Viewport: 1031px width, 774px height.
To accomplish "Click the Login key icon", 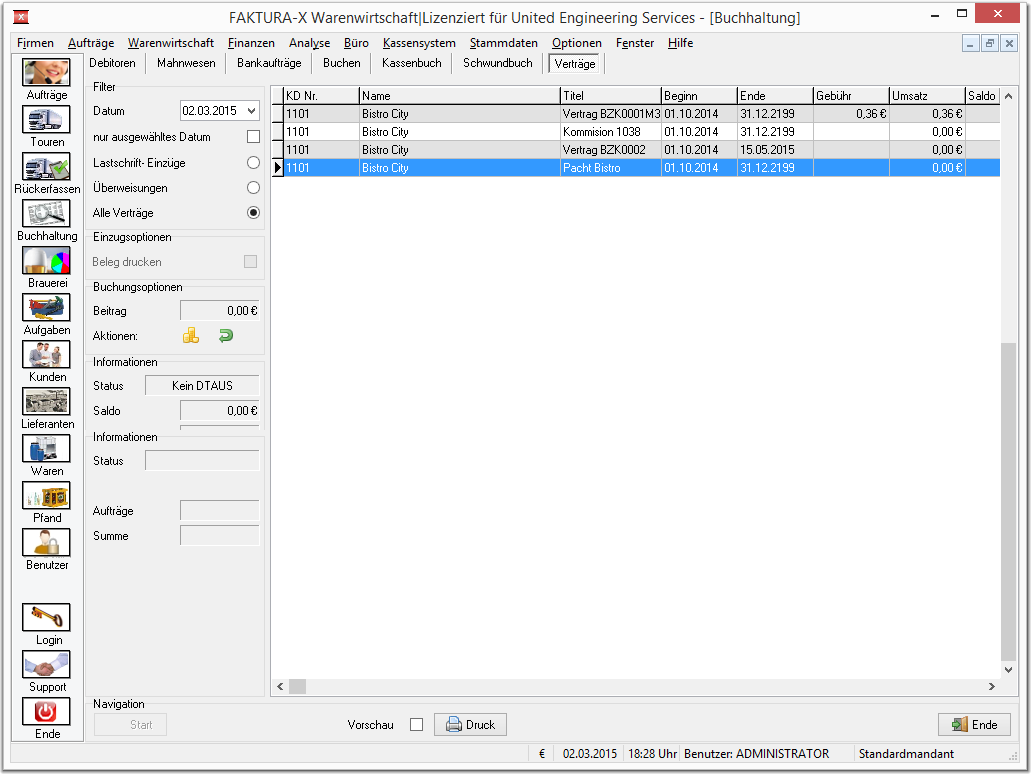I will [x=46, y=617].
